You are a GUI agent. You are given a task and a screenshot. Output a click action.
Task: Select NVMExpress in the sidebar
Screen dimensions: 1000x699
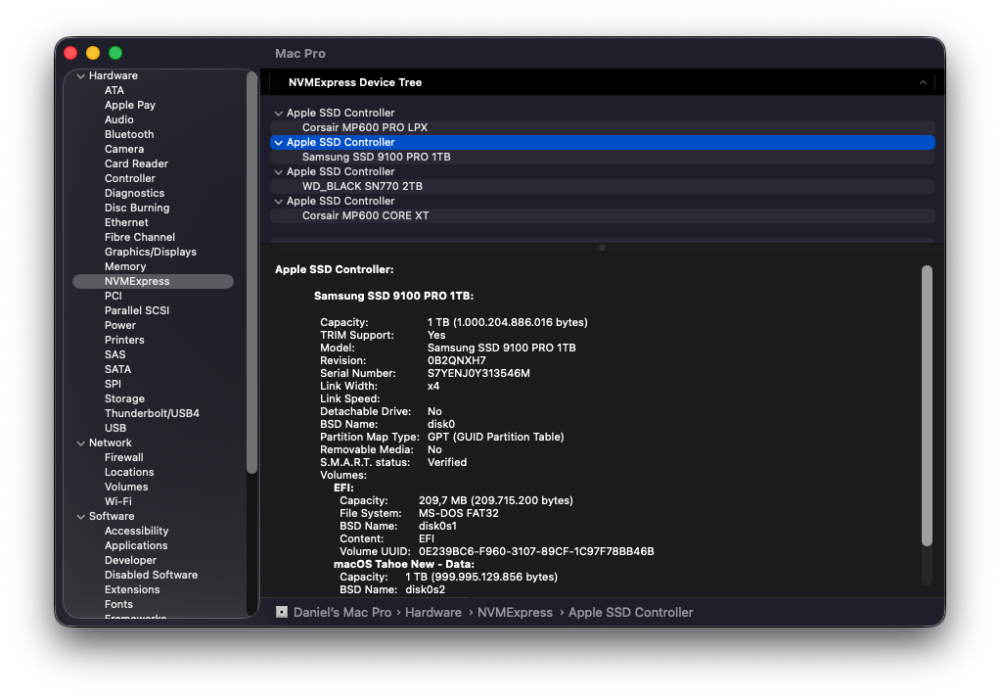tap(153, 281)
